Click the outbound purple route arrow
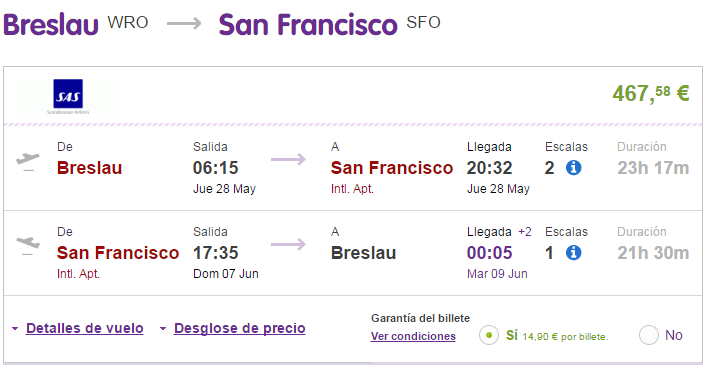 click(288, 159)
